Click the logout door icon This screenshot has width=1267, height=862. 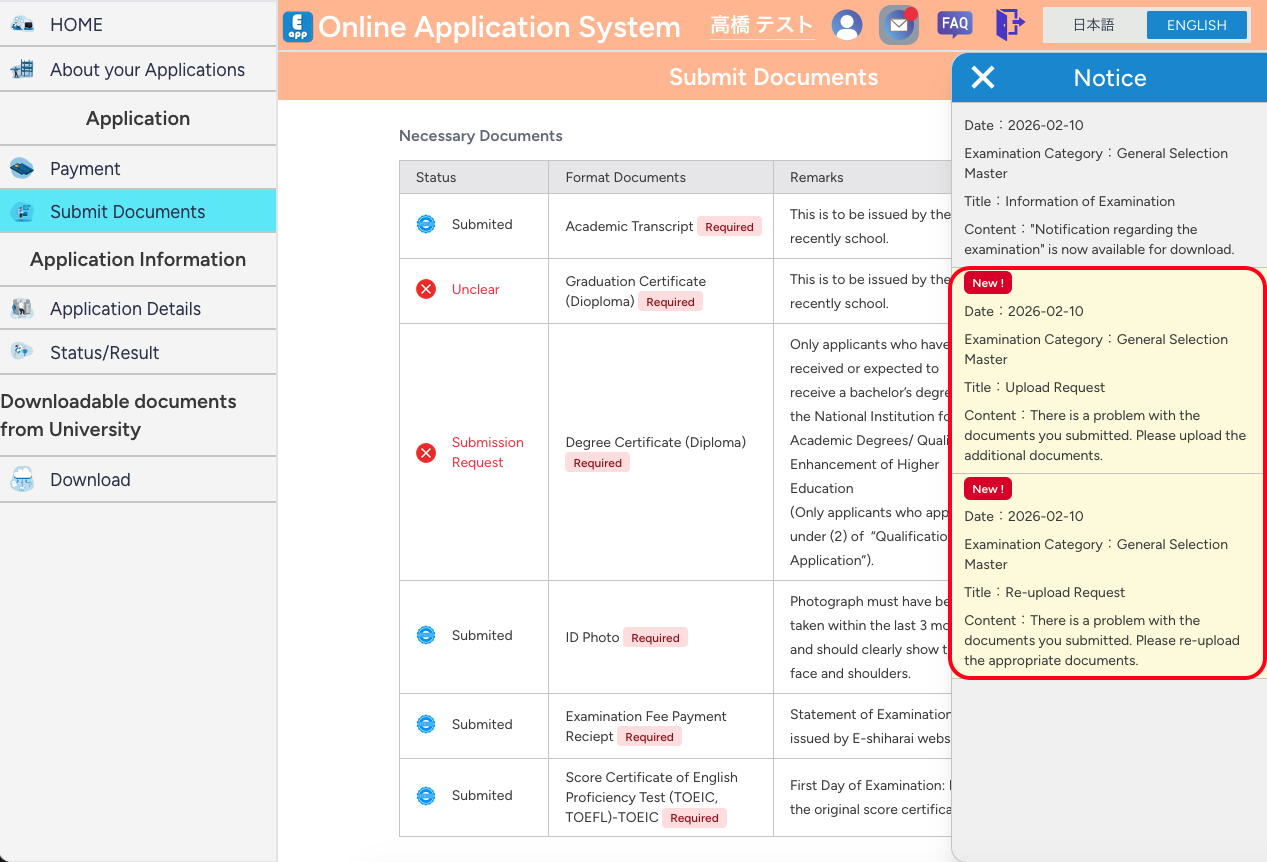coord(1010,25)
